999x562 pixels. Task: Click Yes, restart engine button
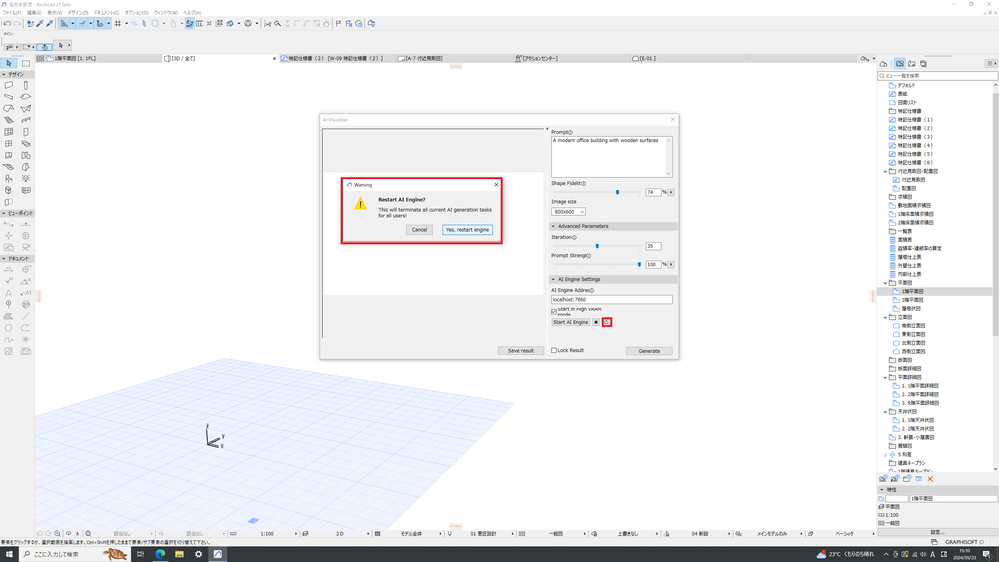tap(468, 230)
